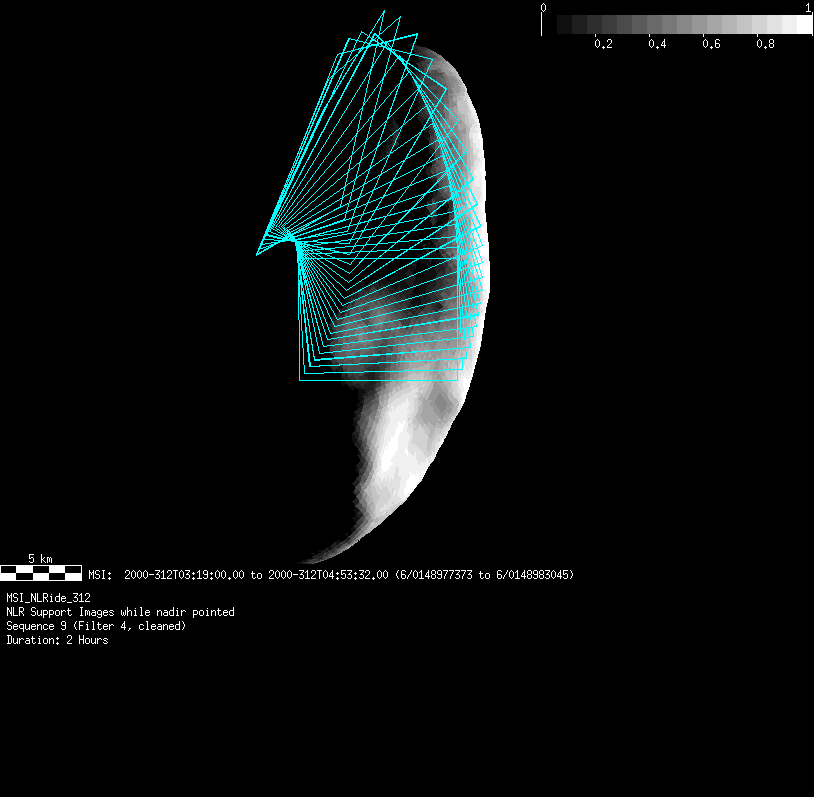Viewport: 814px width, 797px height.
Task: Click the white end of the grayscale legend
Action: pos(804,24)
